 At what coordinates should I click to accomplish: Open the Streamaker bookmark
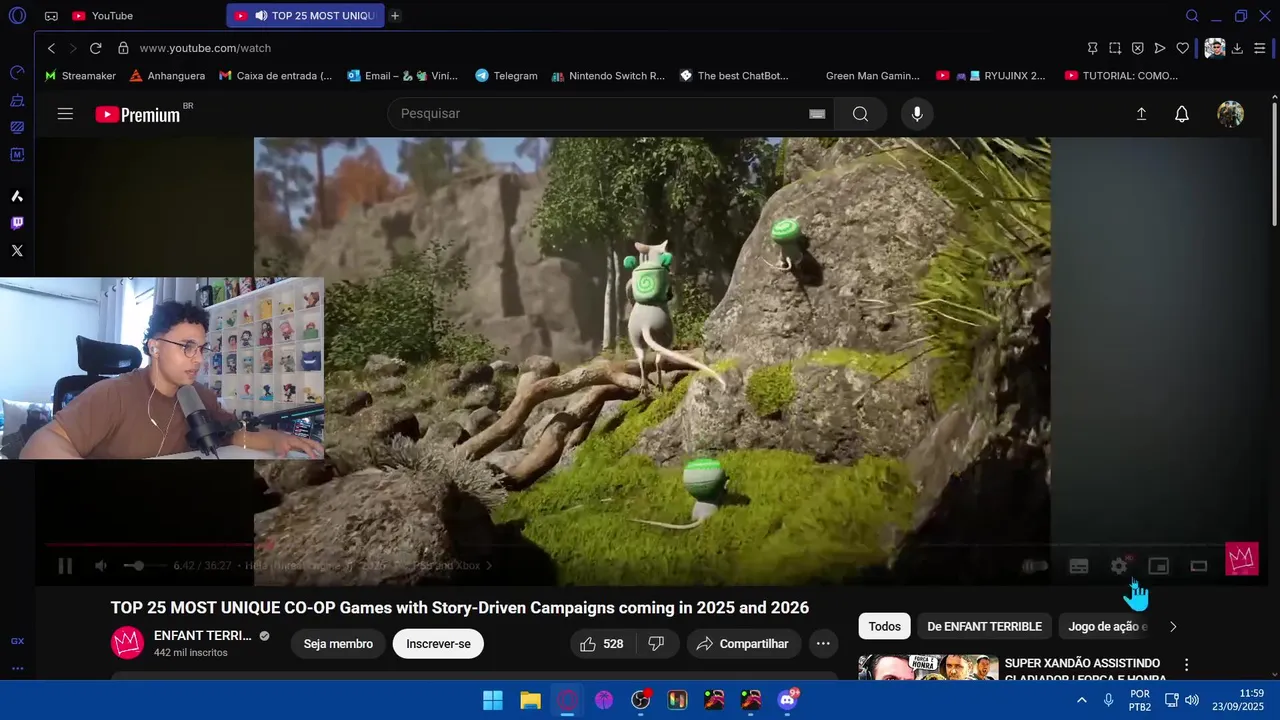[80, 76]
